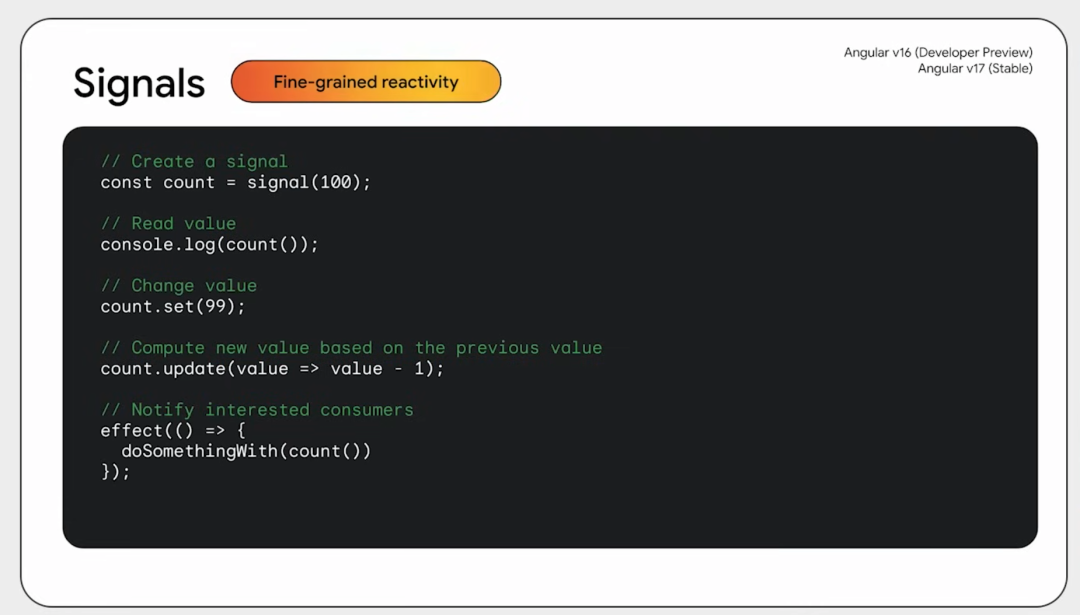
Task: Click the word "const" in the code
Action: [126, 183]
